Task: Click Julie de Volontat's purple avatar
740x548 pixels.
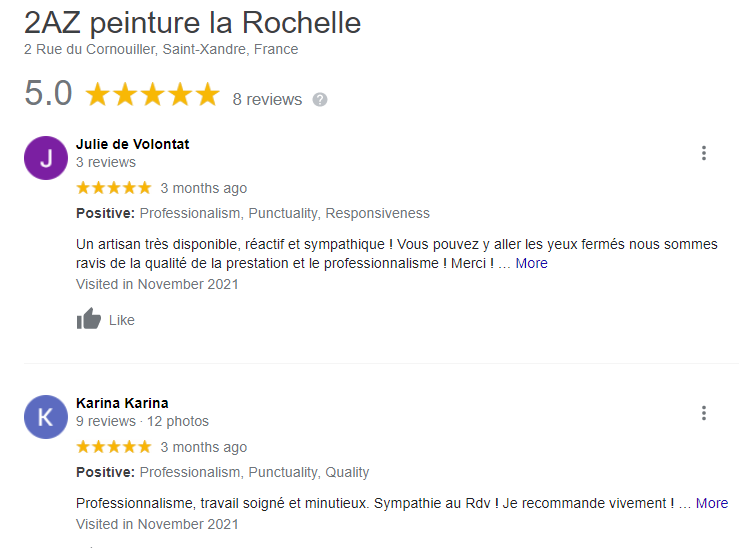Action: coord(45,158)
